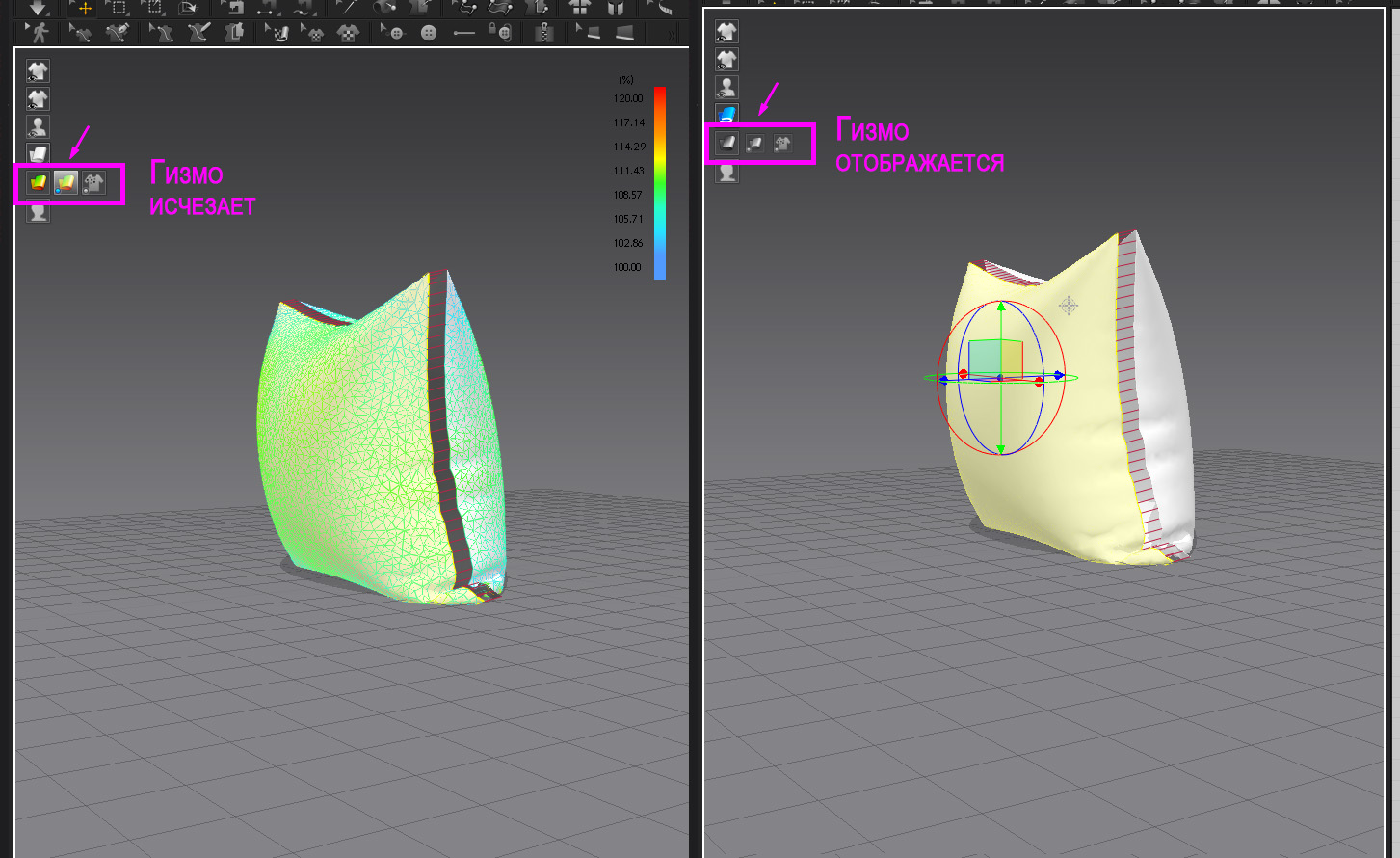The image size is (1400, 858).
Task: Toggle second shirt visibility icon in strain-map viewport
Action: point(38,98)
